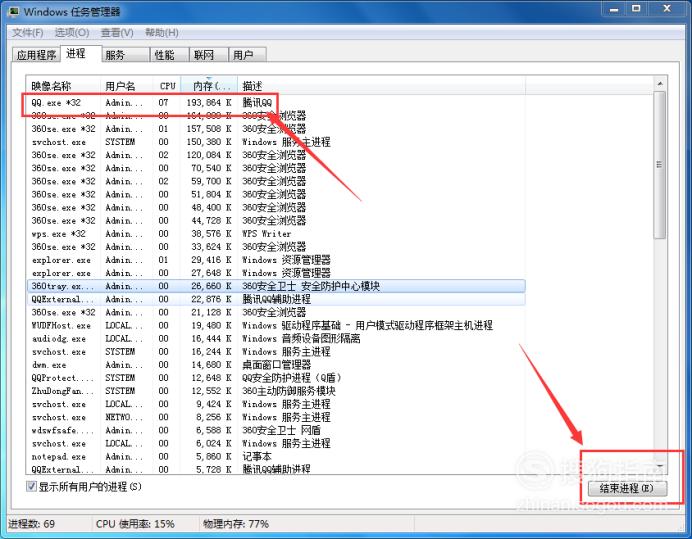The width and height of the screenshot is (692, 539).
Task: Select explorer.exe row using 29,416 K
Action: point(276,260)
